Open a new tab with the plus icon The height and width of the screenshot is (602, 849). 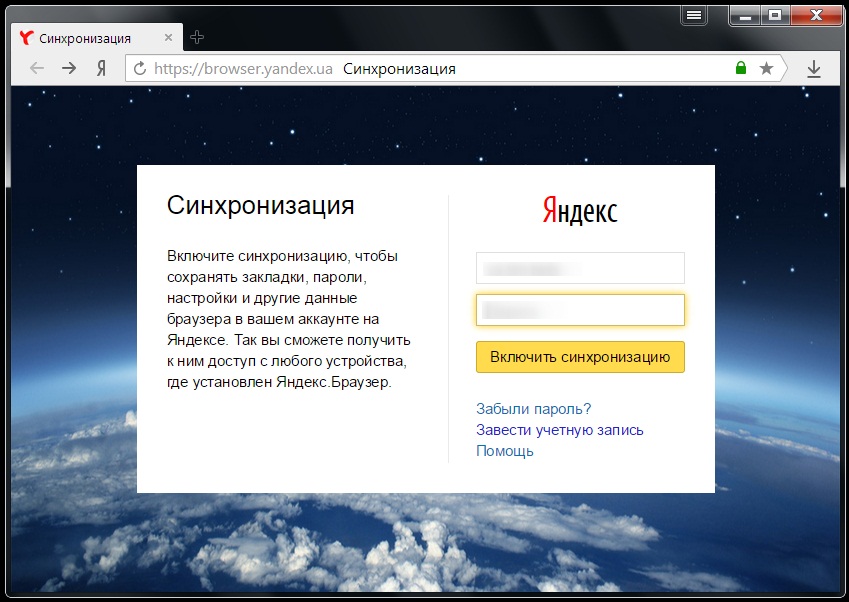tap(197, 37)
